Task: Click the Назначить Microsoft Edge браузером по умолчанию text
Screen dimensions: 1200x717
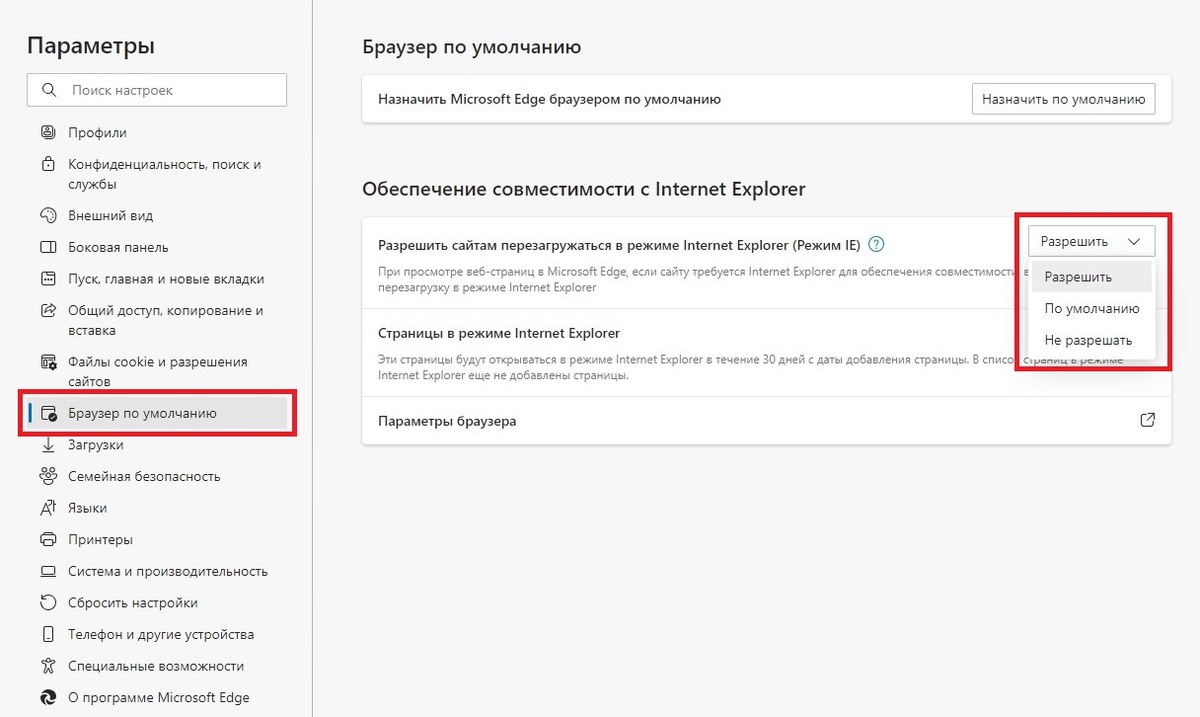Action: coord(549,100)
